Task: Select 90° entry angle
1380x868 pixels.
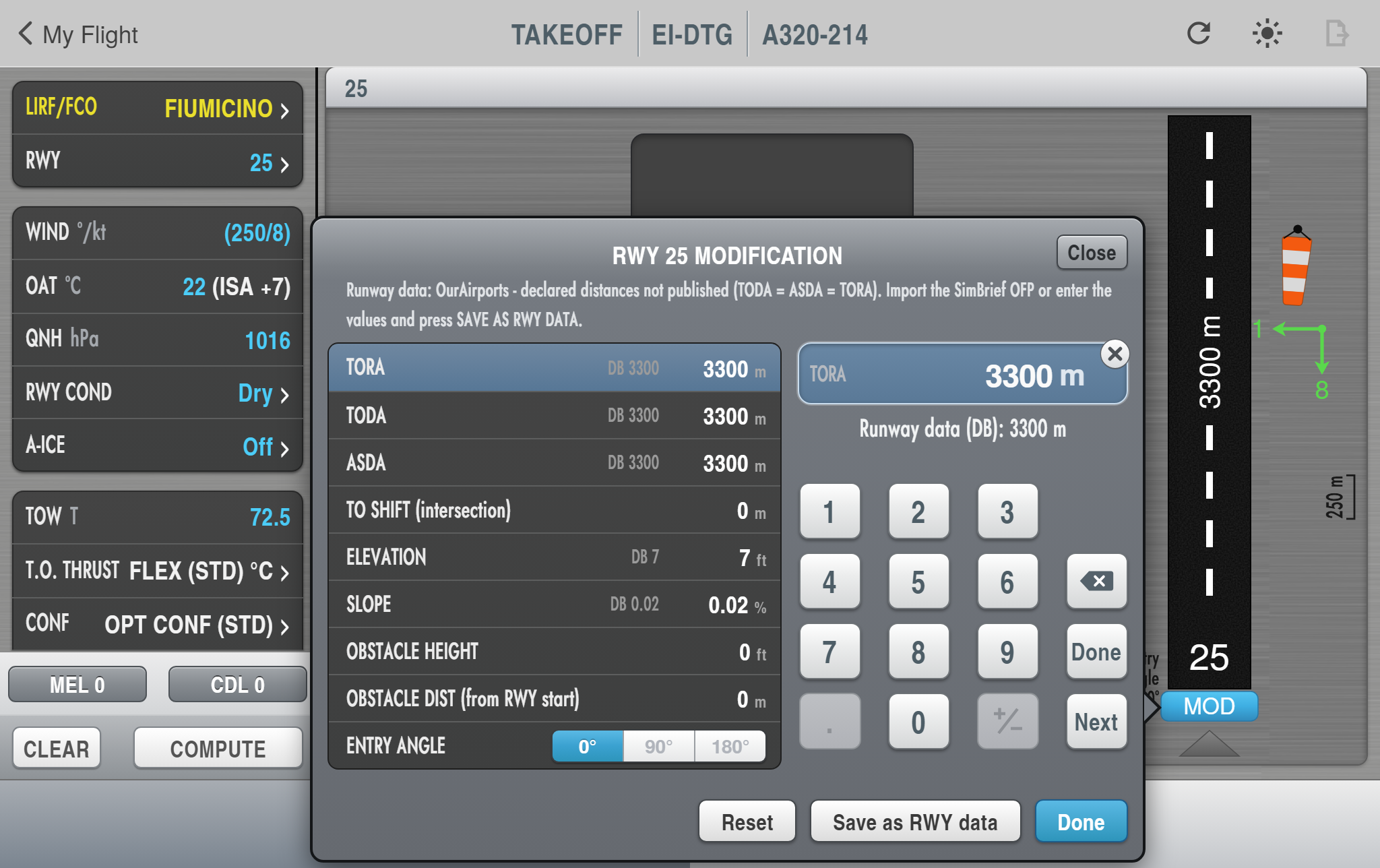Action: (659, 746)
